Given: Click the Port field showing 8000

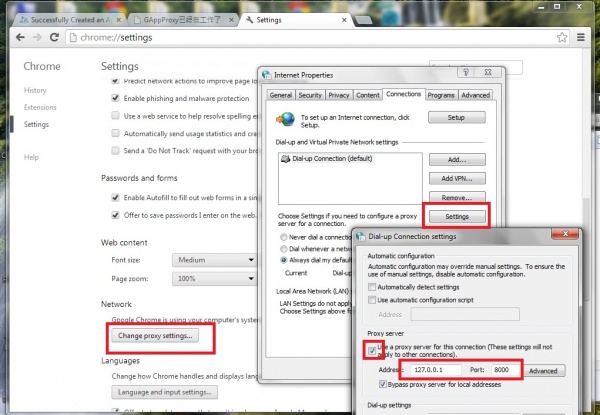Looking at the screenshot, I should coord(505,370).
